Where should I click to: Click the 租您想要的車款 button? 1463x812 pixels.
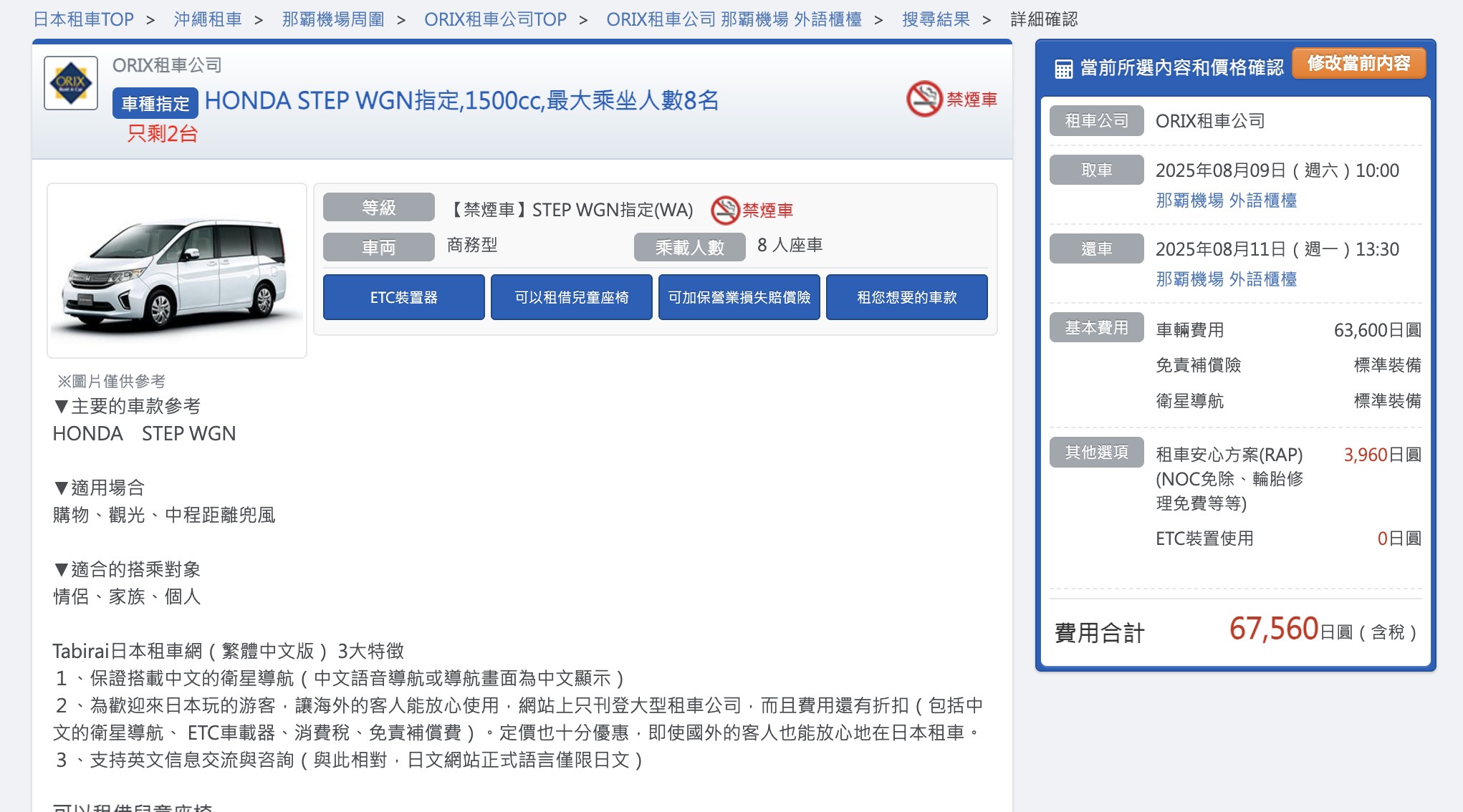coord(907,297)
